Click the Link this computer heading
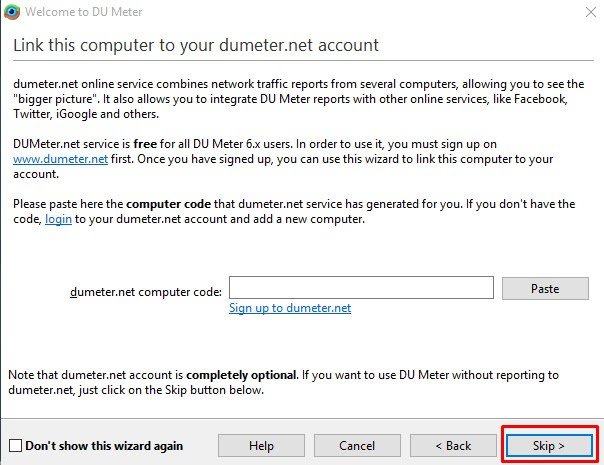This screenshot has width=604, height=465. click(x=195, y=46)
